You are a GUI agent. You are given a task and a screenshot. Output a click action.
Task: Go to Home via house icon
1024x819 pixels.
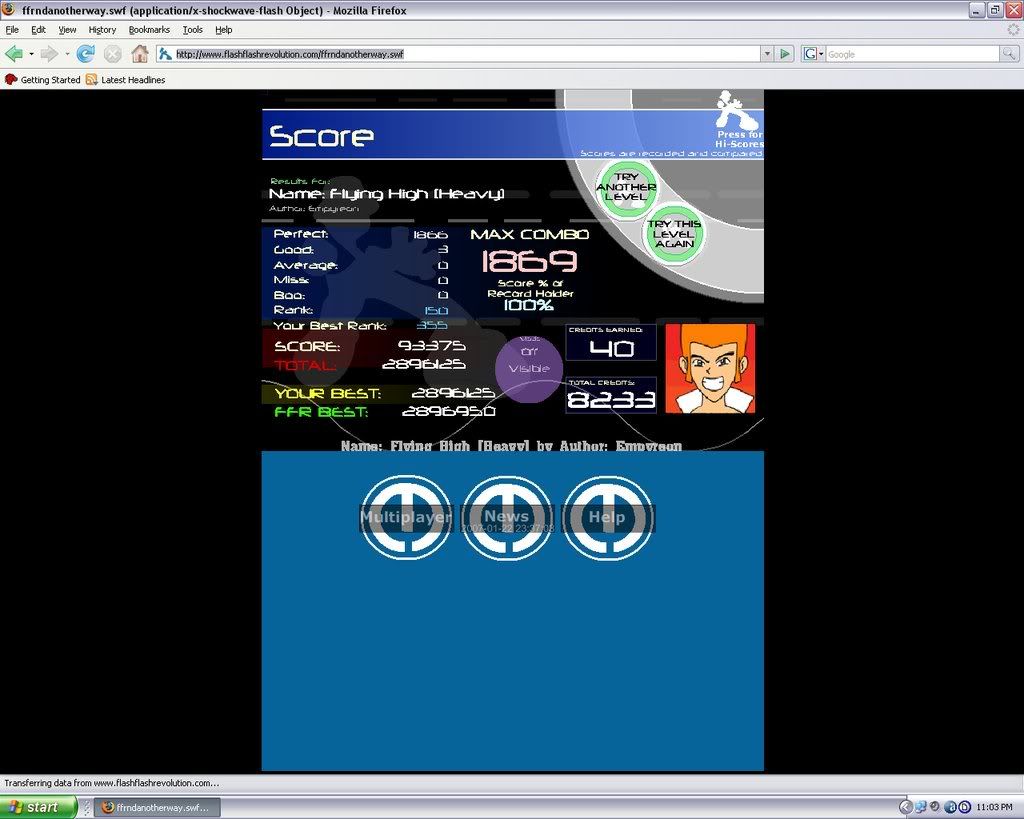140,53
